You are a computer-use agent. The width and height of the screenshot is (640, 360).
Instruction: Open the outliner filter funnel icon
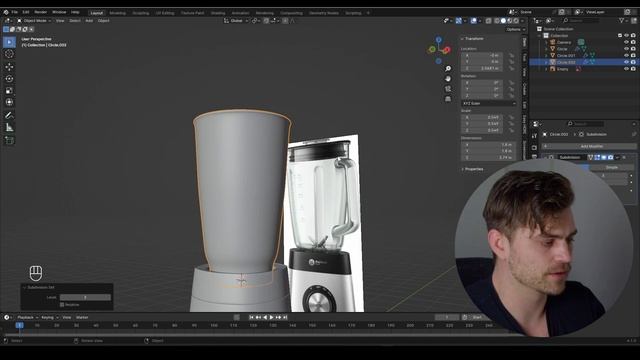622,20
